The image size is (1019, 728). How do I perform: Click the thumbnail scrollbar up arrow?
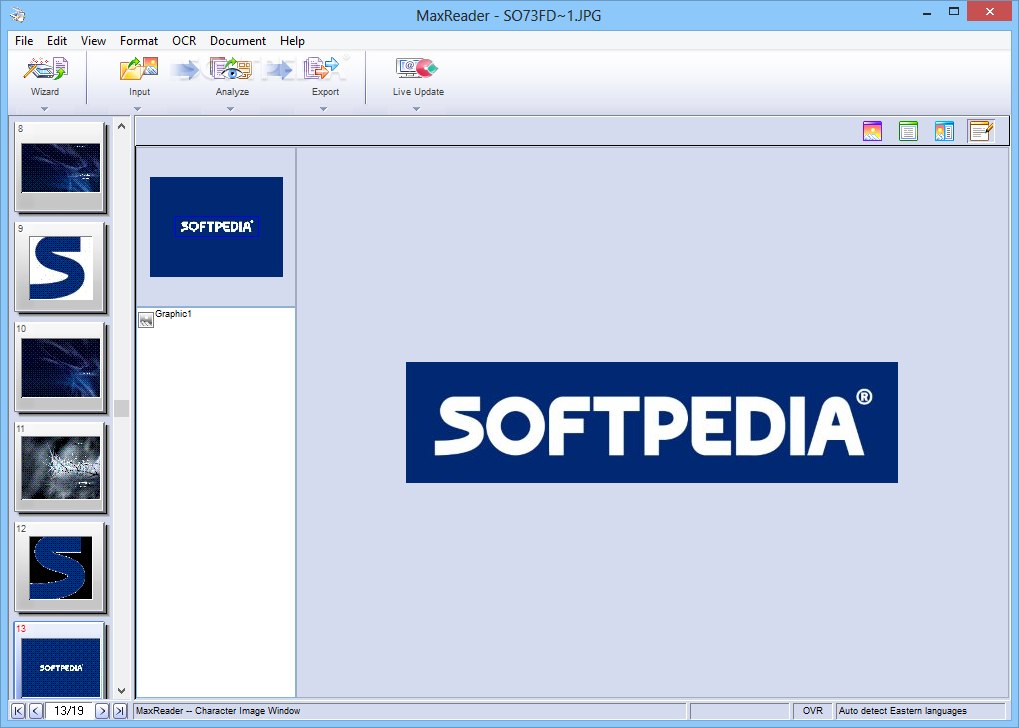pos(122,126)
